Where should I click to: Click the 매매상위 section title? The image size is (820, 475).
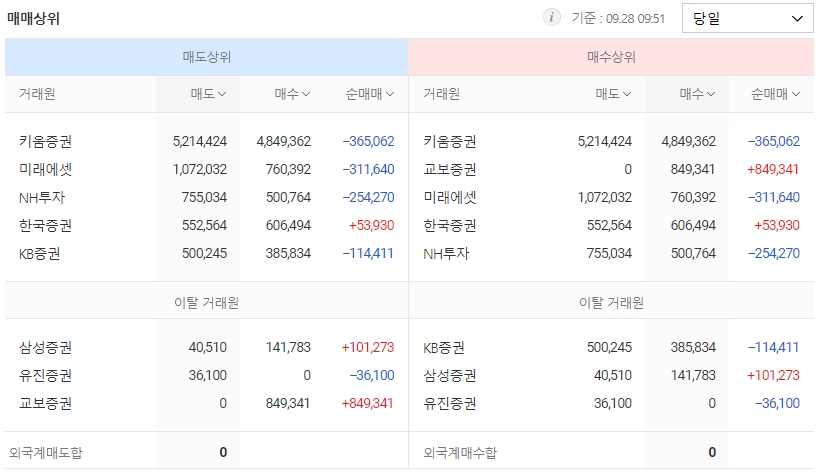click(33, 19)
